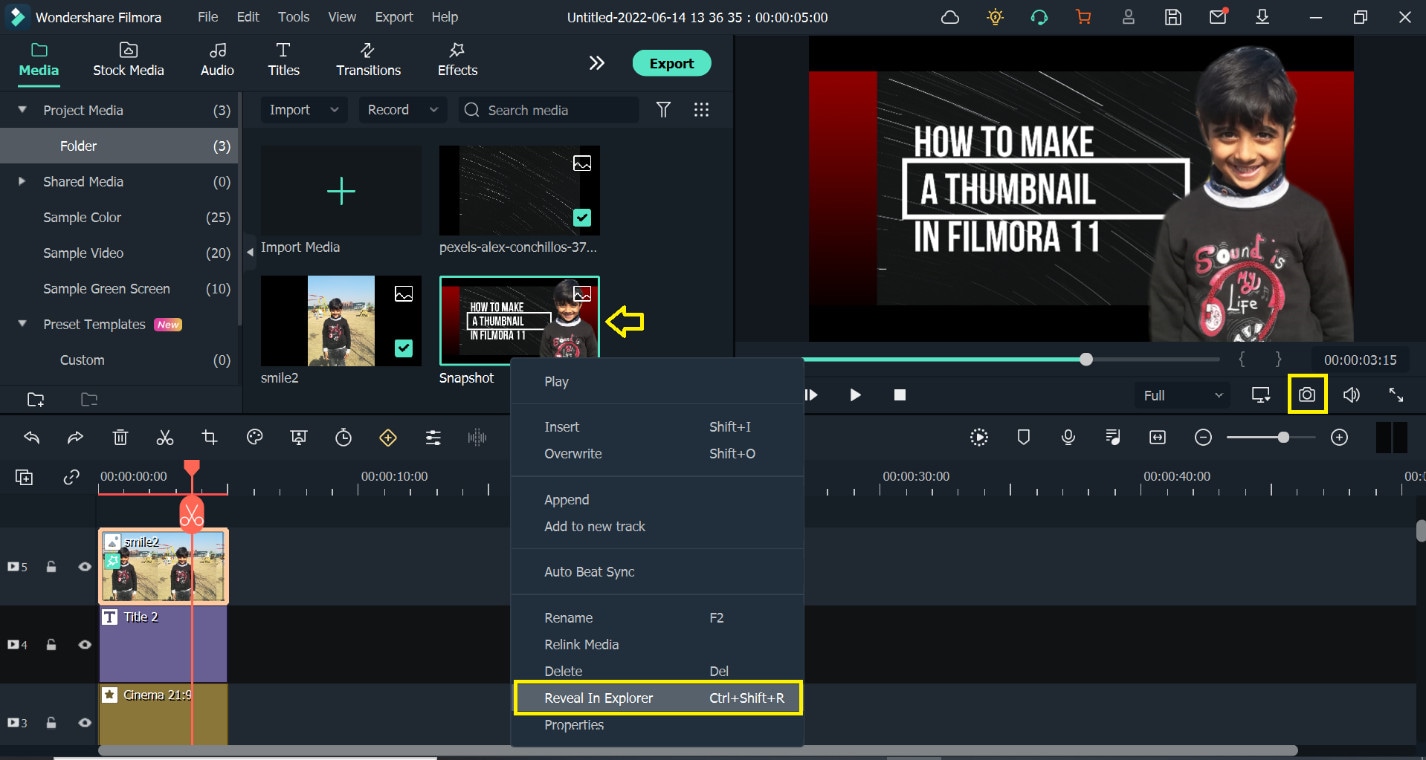Viewport: 1426px width, 760px height.
Task: Toggle the auto ripple link icon
Action: click(x=71, y=477)
